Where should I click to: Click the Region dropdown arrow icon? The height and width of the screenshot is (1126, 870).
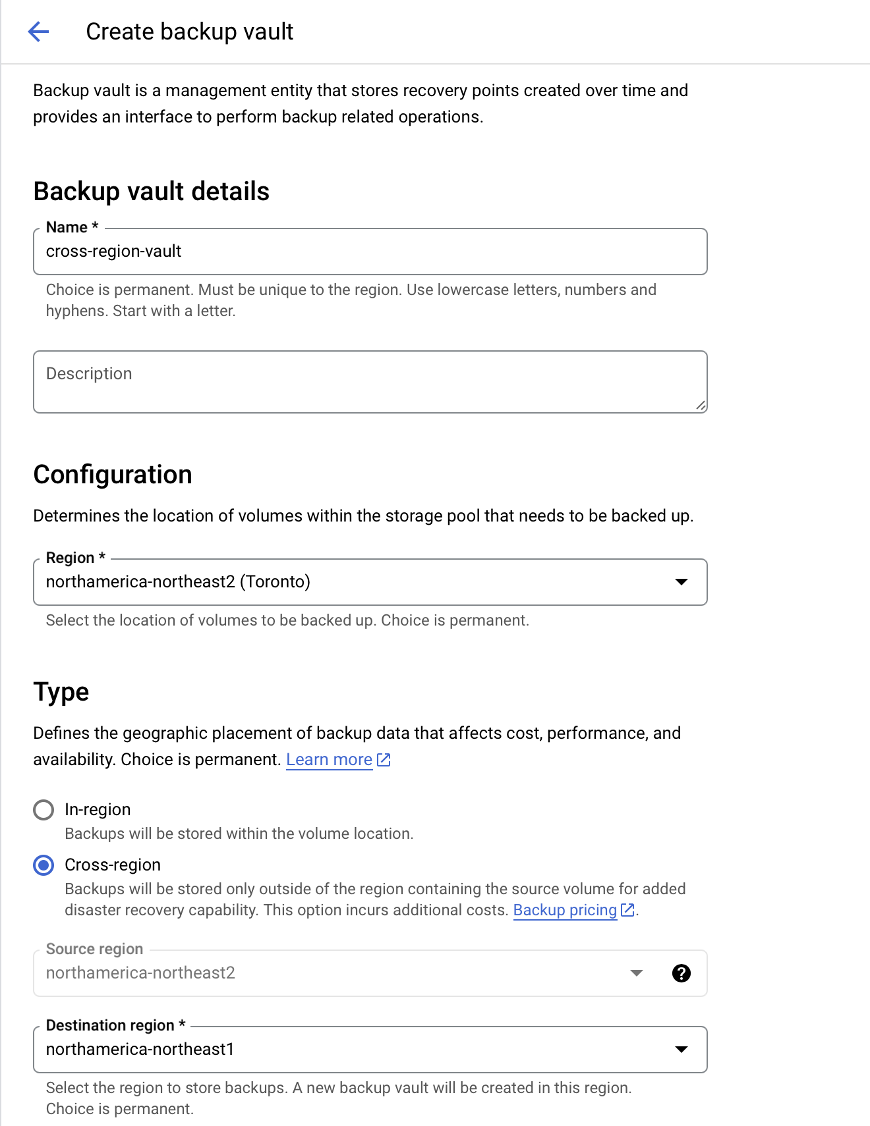coord(681,582)
